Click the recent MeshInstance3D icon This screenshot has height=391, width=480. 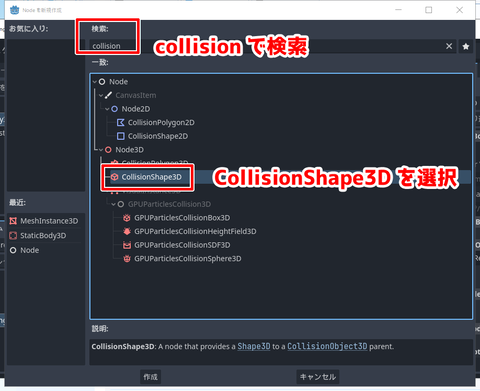pos(13,221)
